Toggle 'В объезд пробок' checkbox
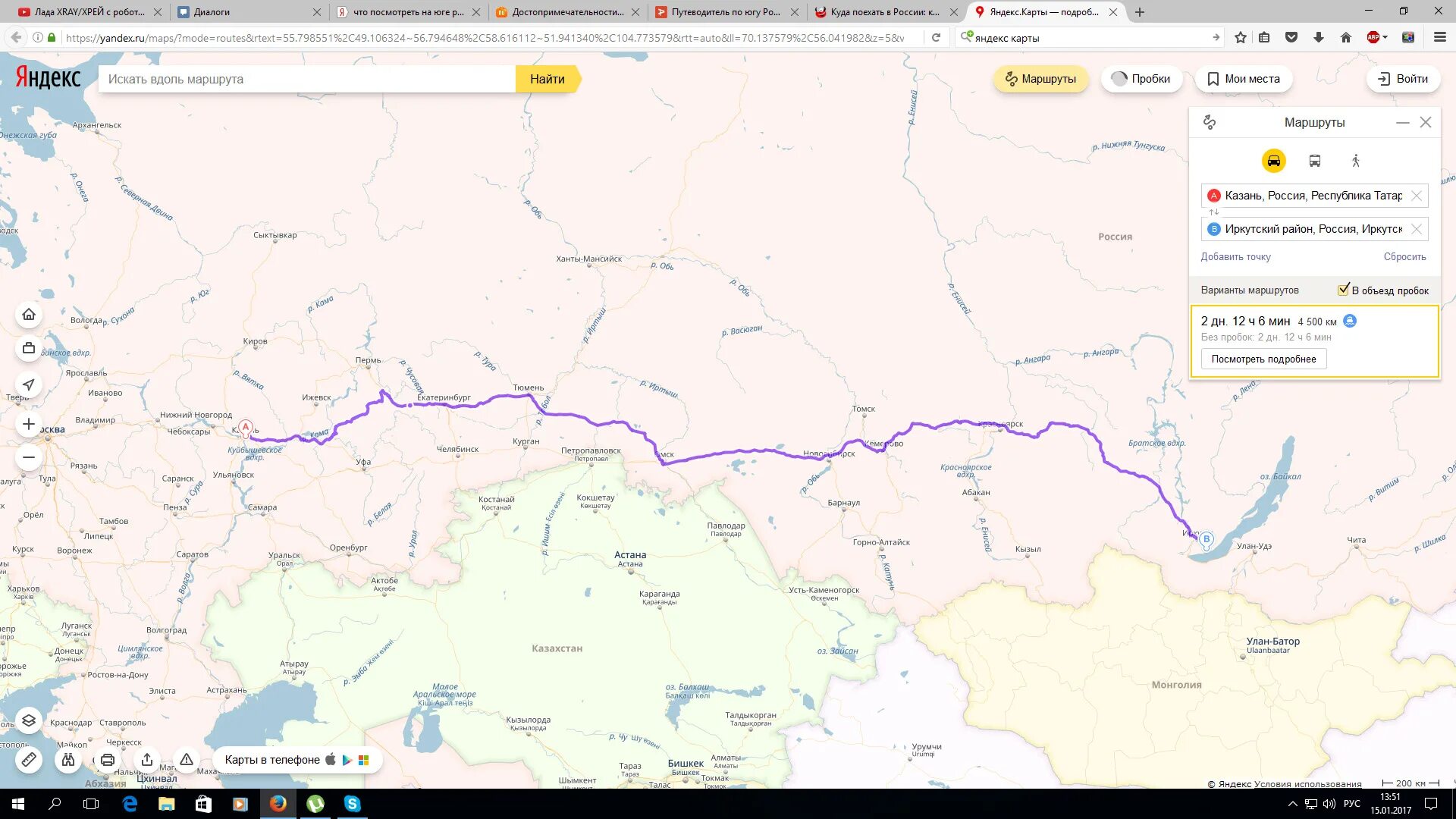The width and height of the screenshot is (1456, 819). (1344, 290)
